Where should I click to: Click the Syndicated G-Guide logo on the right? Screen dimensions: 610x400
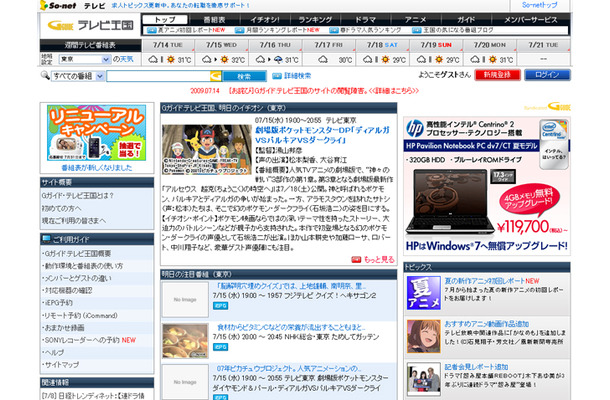click(547, 107)
